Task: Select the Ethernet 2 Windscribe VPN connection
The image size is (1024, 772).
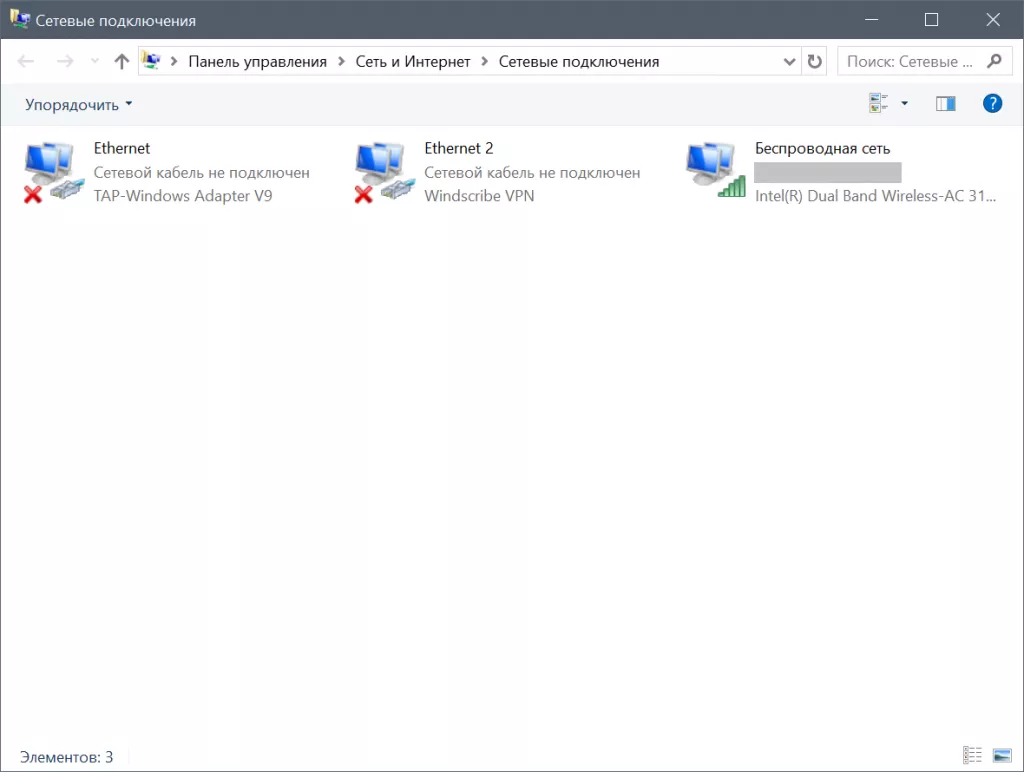Action: (x=459, y=148)
